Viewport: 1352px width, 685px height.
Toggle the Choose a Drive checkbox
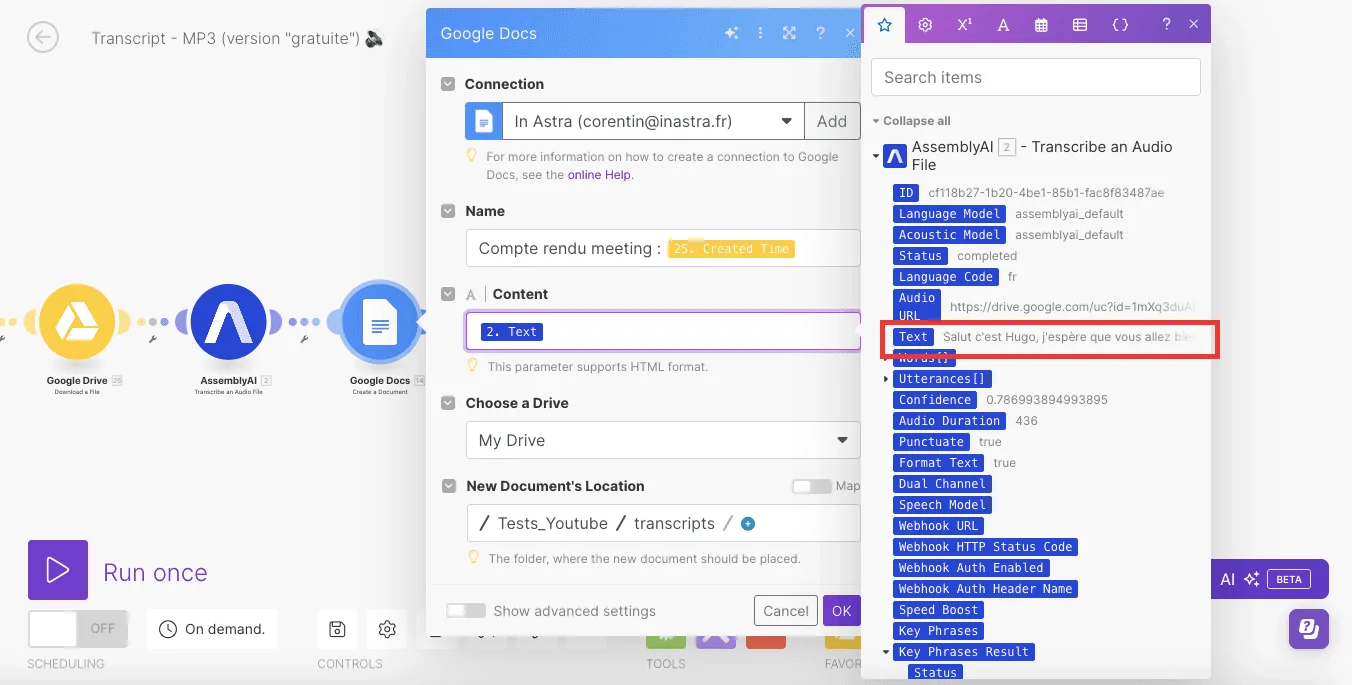[x=448, y=403]
